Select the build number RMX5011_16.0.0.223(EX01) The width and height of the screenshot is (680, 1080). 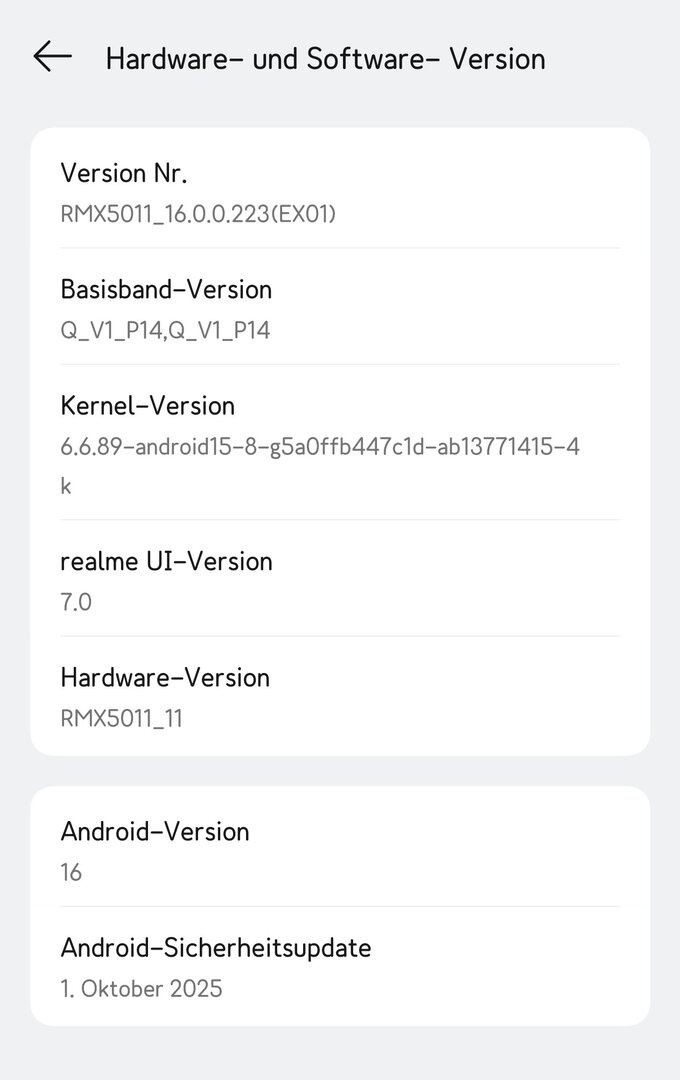(x=198, y=213)
